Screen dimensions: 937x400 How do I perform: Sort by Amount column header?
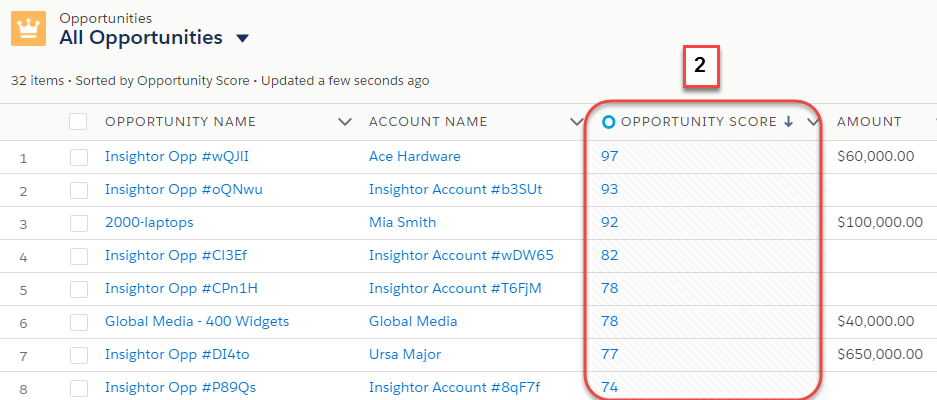coord(869,122)
